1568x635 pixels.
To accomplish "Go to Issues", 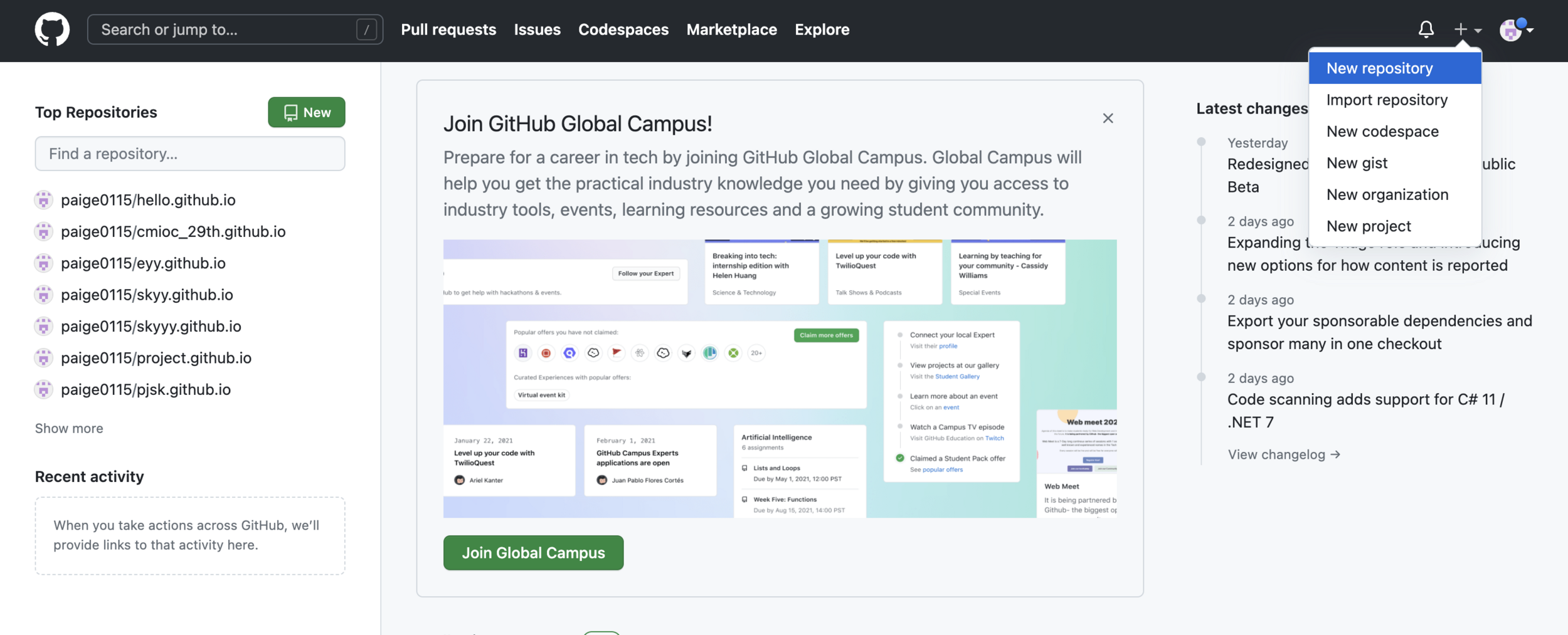I will tap(537, 29).
